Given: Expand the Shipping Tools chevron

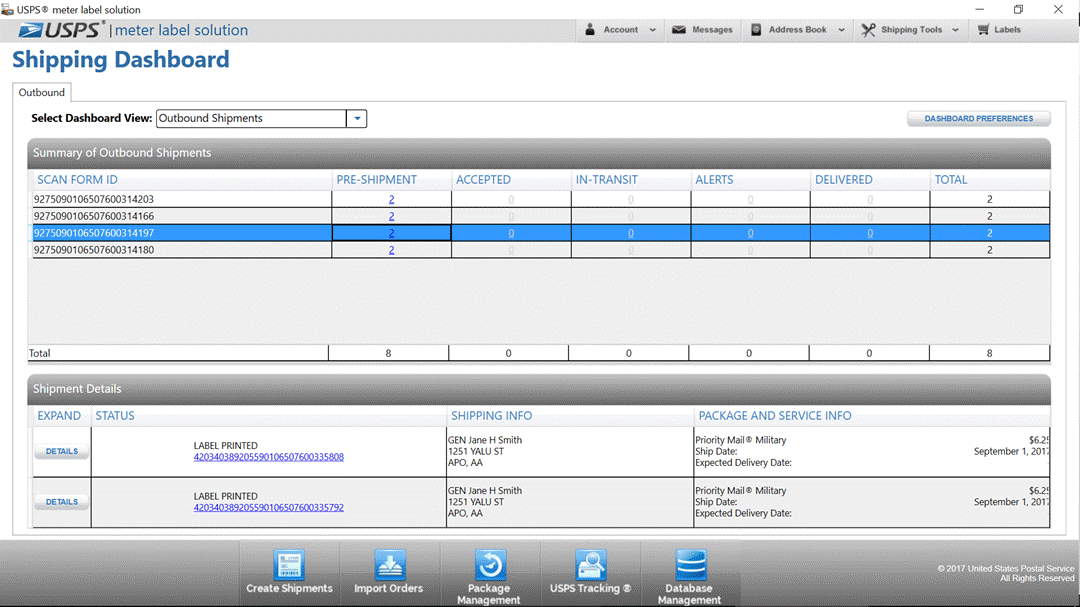Looking at the screenshot, I should (955, 30).
